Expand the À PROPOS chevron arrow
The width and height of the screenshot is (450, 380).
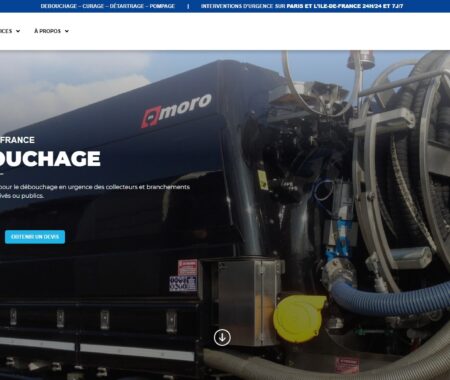click(67, 31)
